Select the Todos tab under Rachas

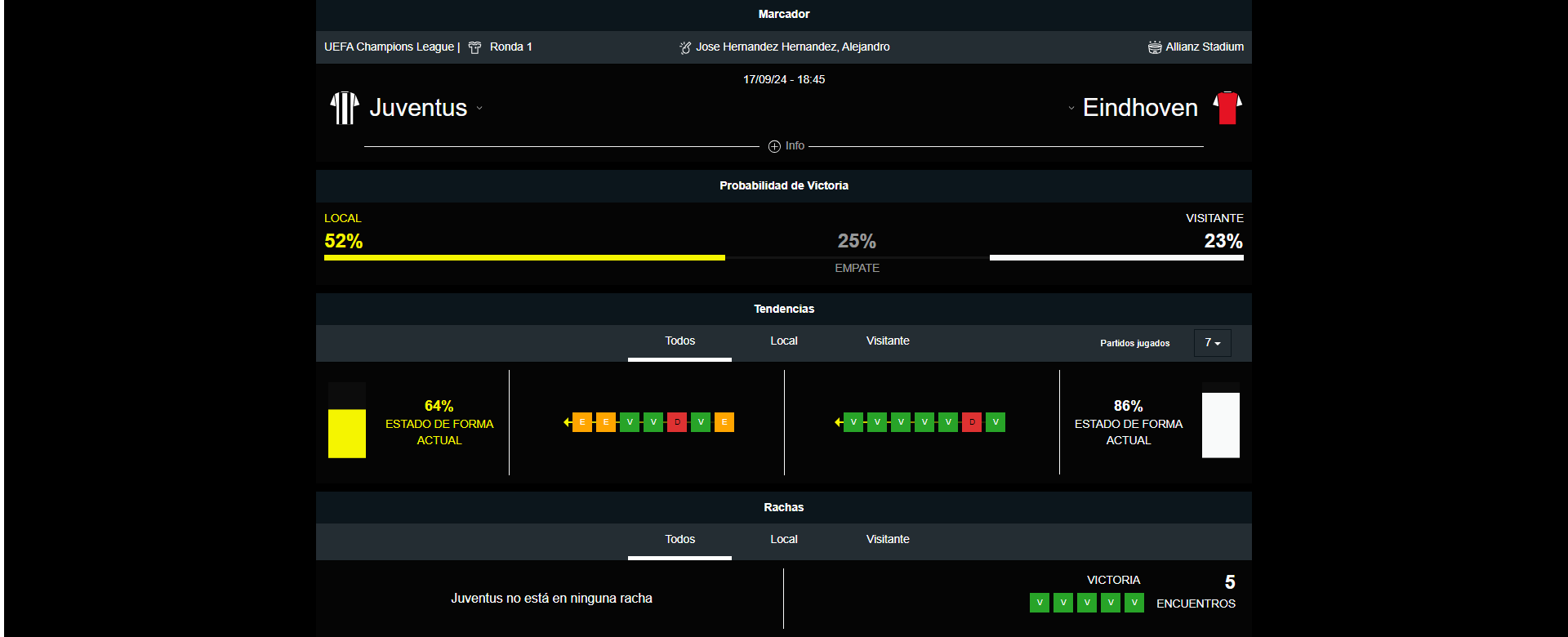click(679, 540)
